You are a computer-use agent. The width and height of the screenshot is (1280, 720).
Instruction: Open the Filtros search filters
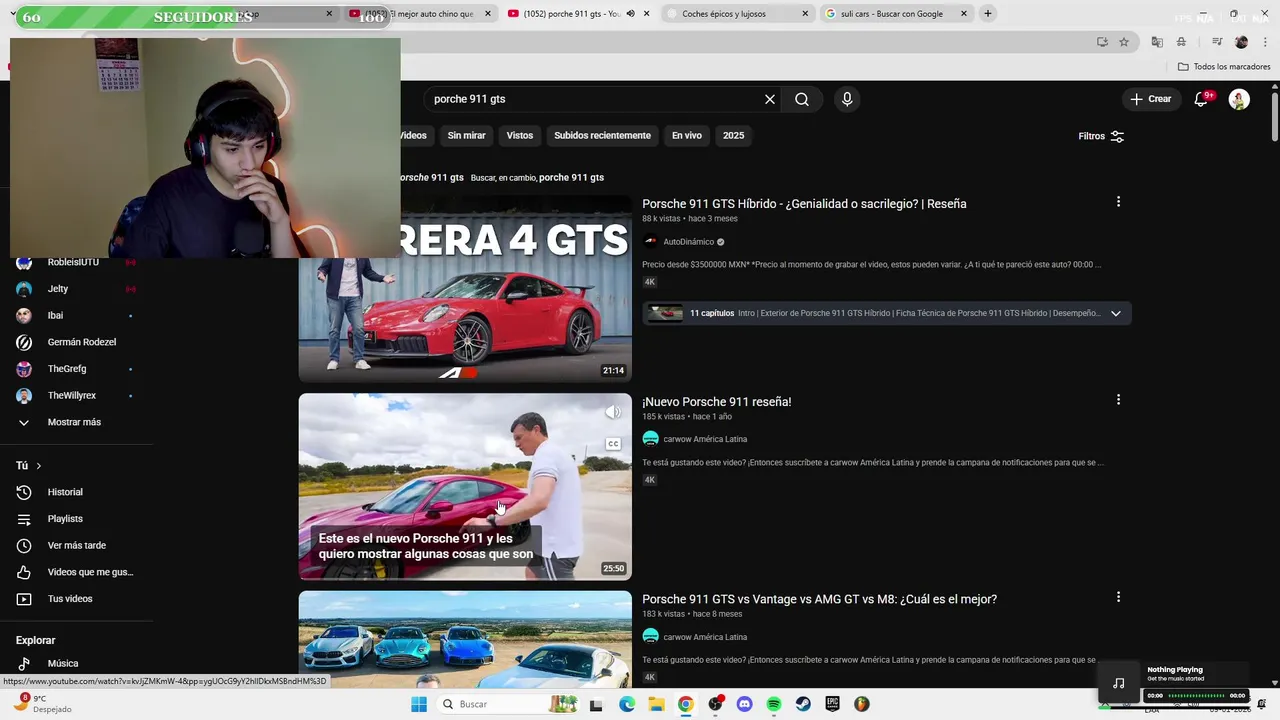click(x=1102, y=136)
